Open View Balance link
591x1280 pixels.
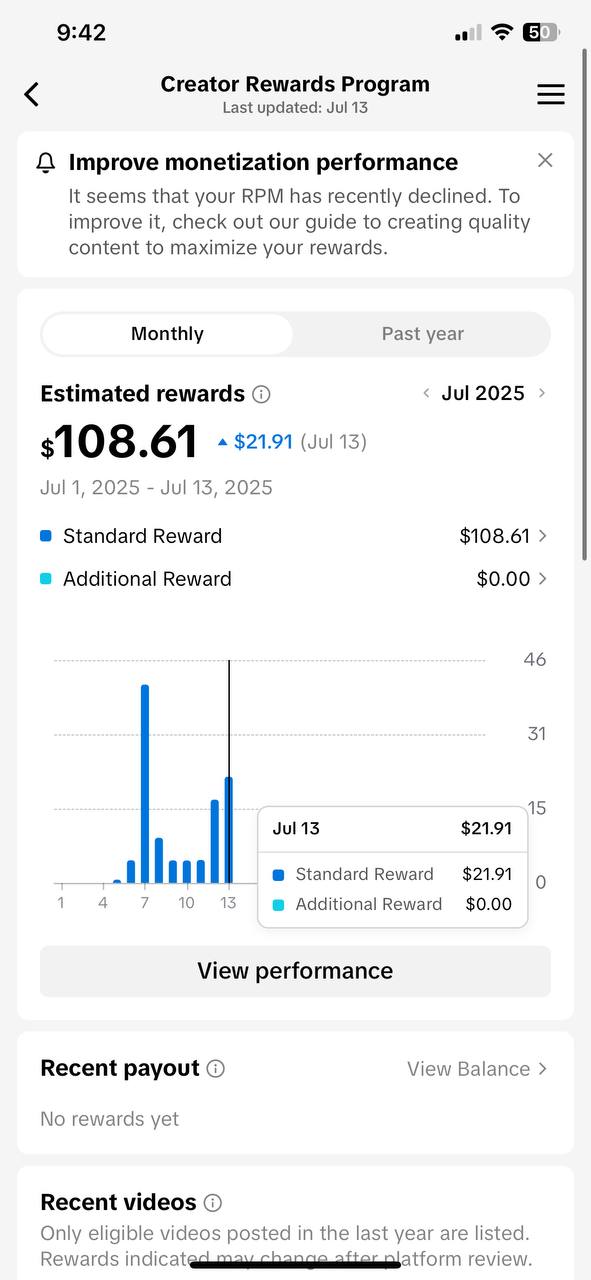[477, 1069]
